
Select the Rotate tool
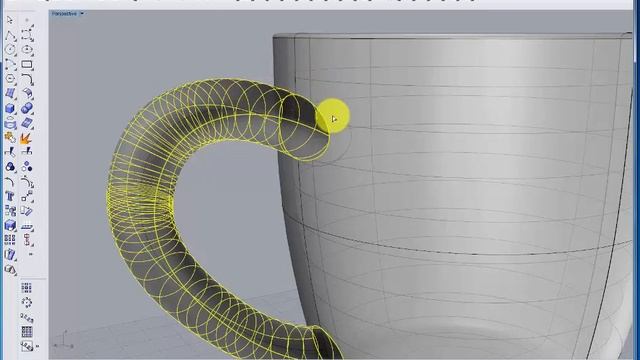pyautogui.click(x=27, y=211)
